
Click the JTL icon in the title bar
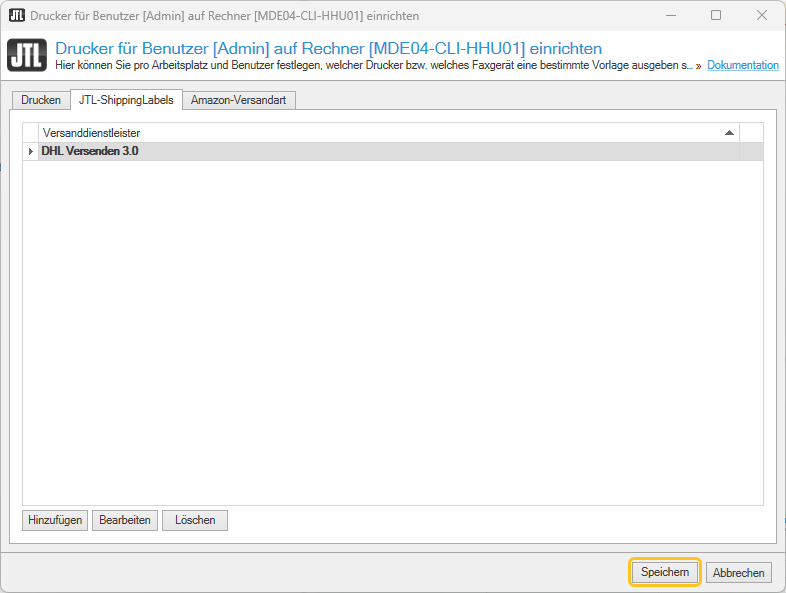coord(16,15)
